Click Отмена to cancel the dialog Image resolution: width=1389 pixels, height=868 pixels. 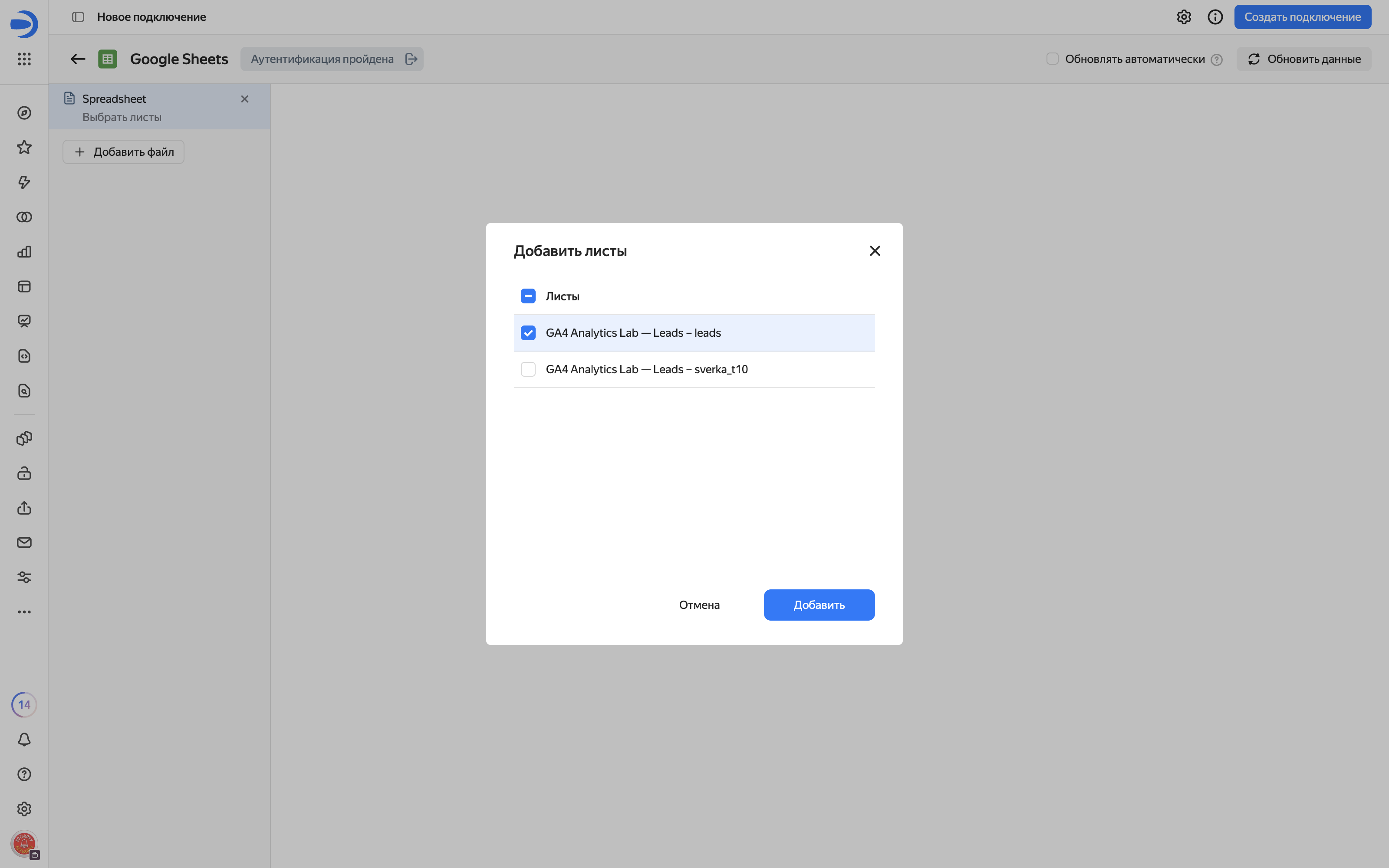tap(699, 605)
